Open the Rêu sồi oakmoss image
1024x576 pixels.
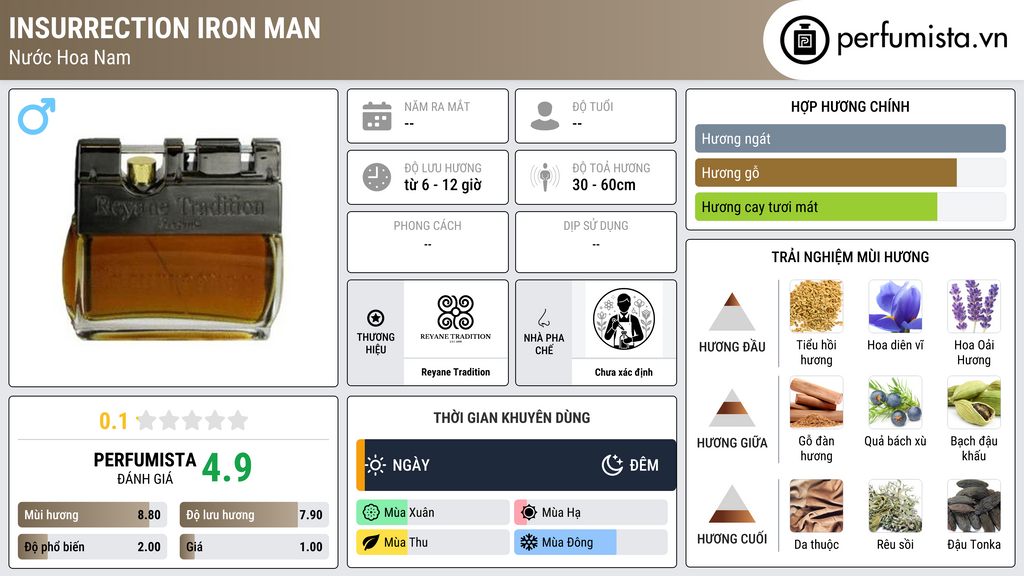pos(895,505)
